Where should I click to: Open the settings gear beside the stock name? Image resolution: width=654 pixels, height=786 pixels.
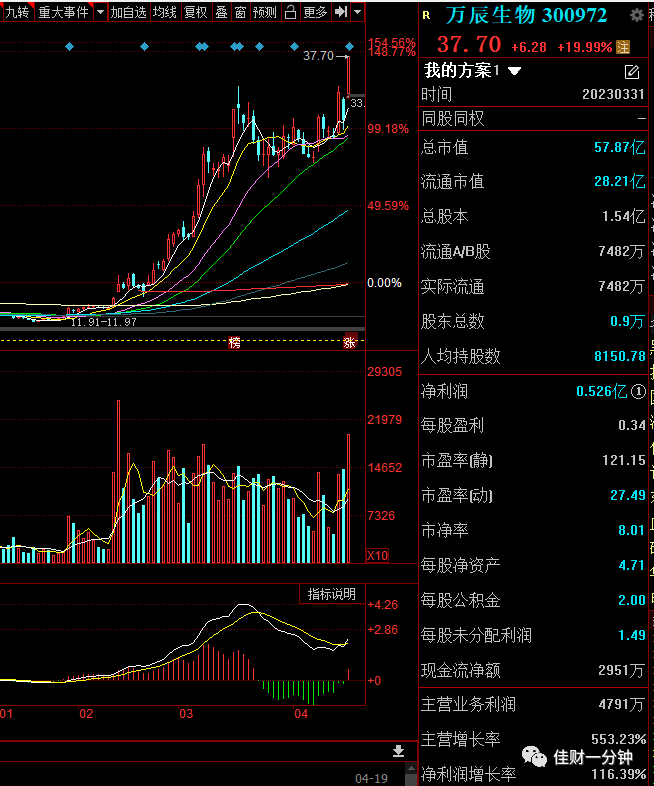tap(636, 16)
